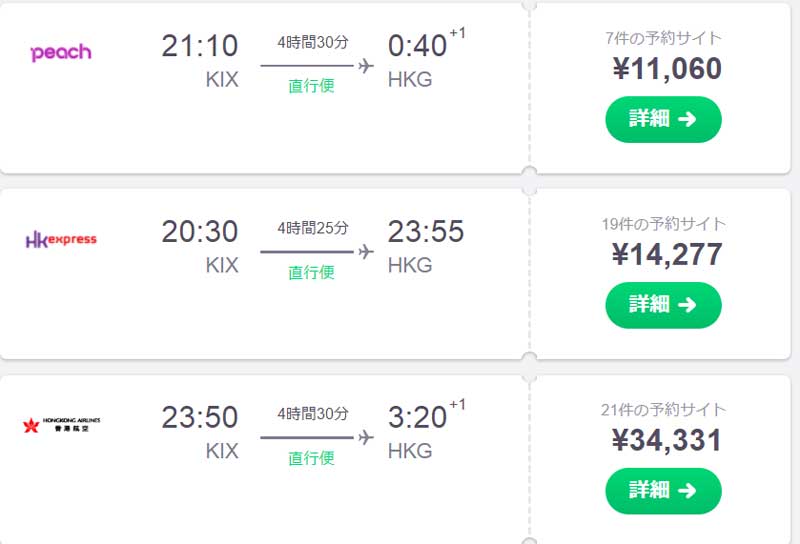Click the airplane icon on the Peach flight
Image resolution: width=800 pixels, height=544 pixels.
pos(364,66)
